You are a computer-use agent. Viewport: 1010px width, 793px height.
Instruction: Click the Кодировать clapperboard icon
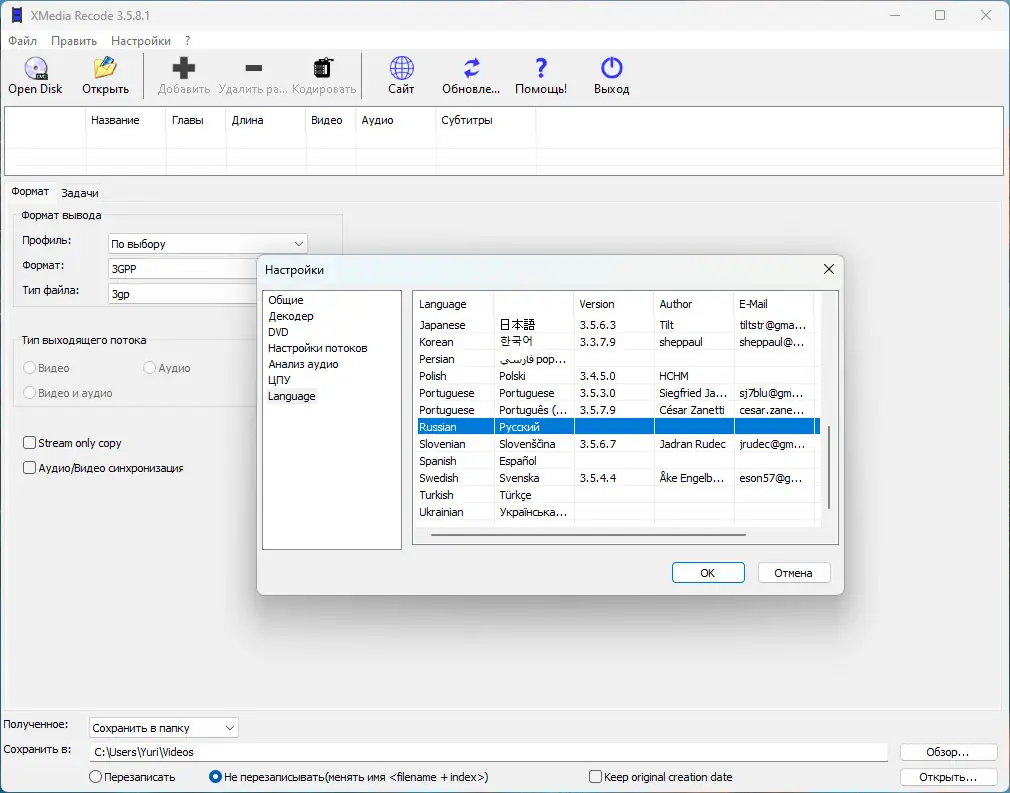[x=323, y=69]
